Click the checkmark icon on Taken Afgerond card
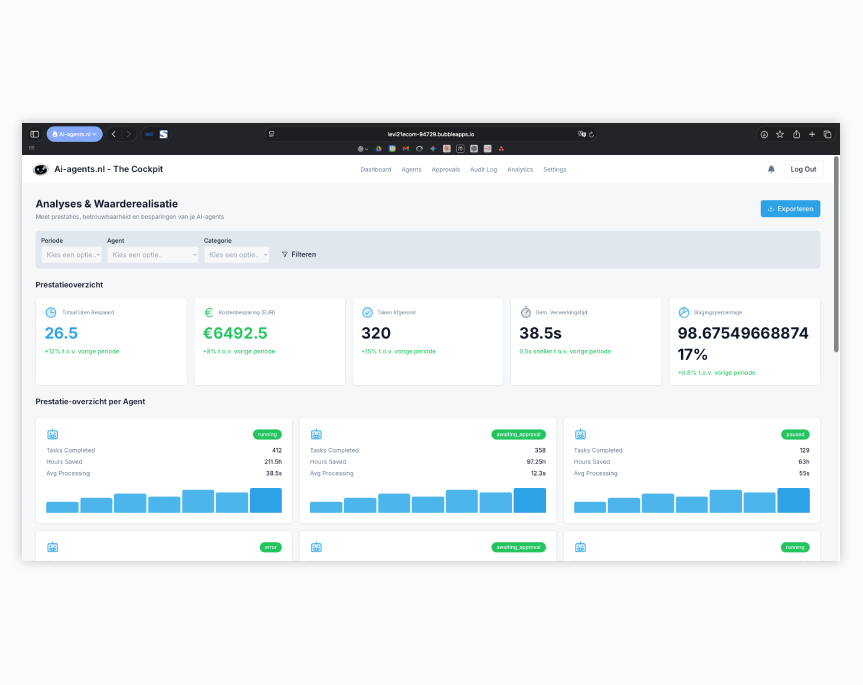The image size is (863, 685). (x=367, y=311)
